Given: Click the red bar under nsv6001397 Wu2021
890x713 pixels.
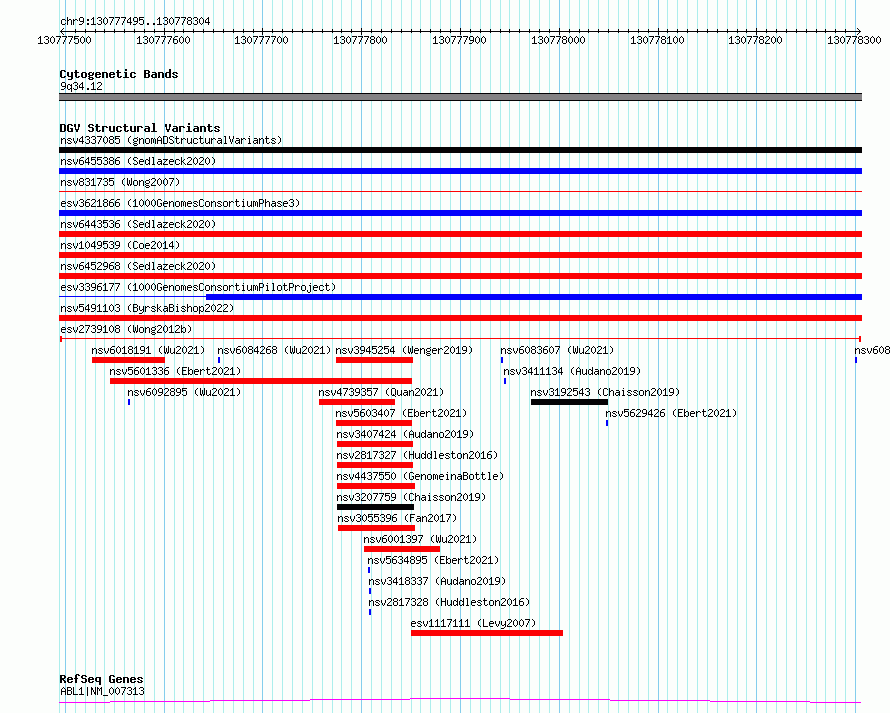Looking at the screenshot, I should (402, 549).
